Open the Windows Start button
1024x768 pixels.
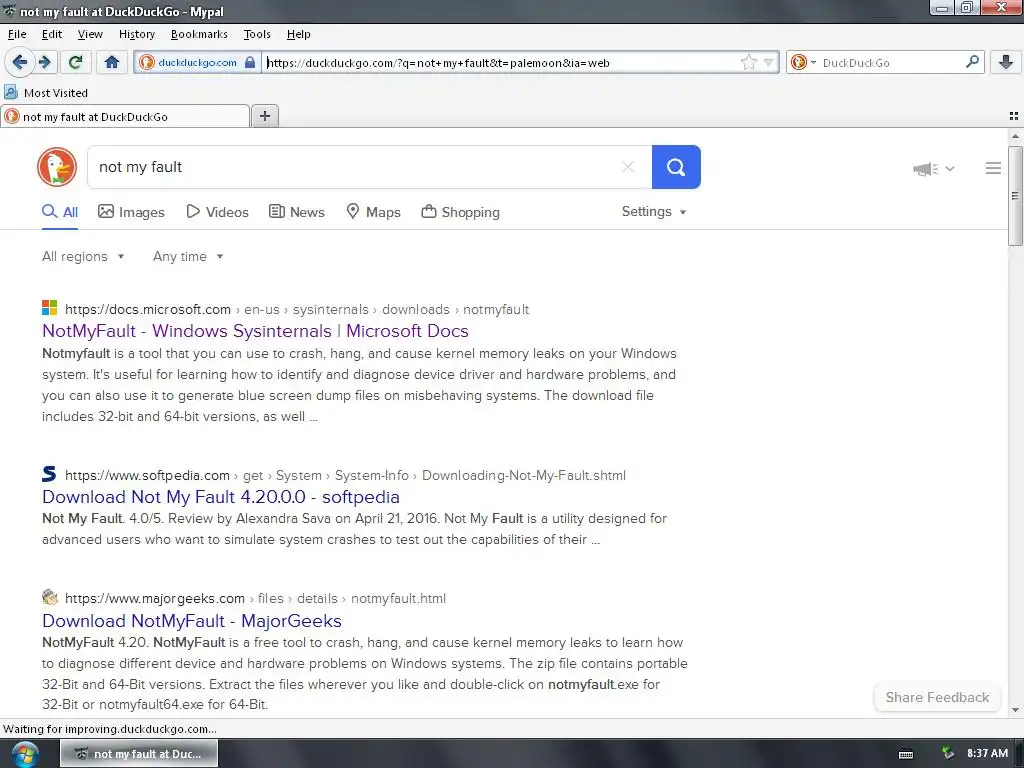24,754
